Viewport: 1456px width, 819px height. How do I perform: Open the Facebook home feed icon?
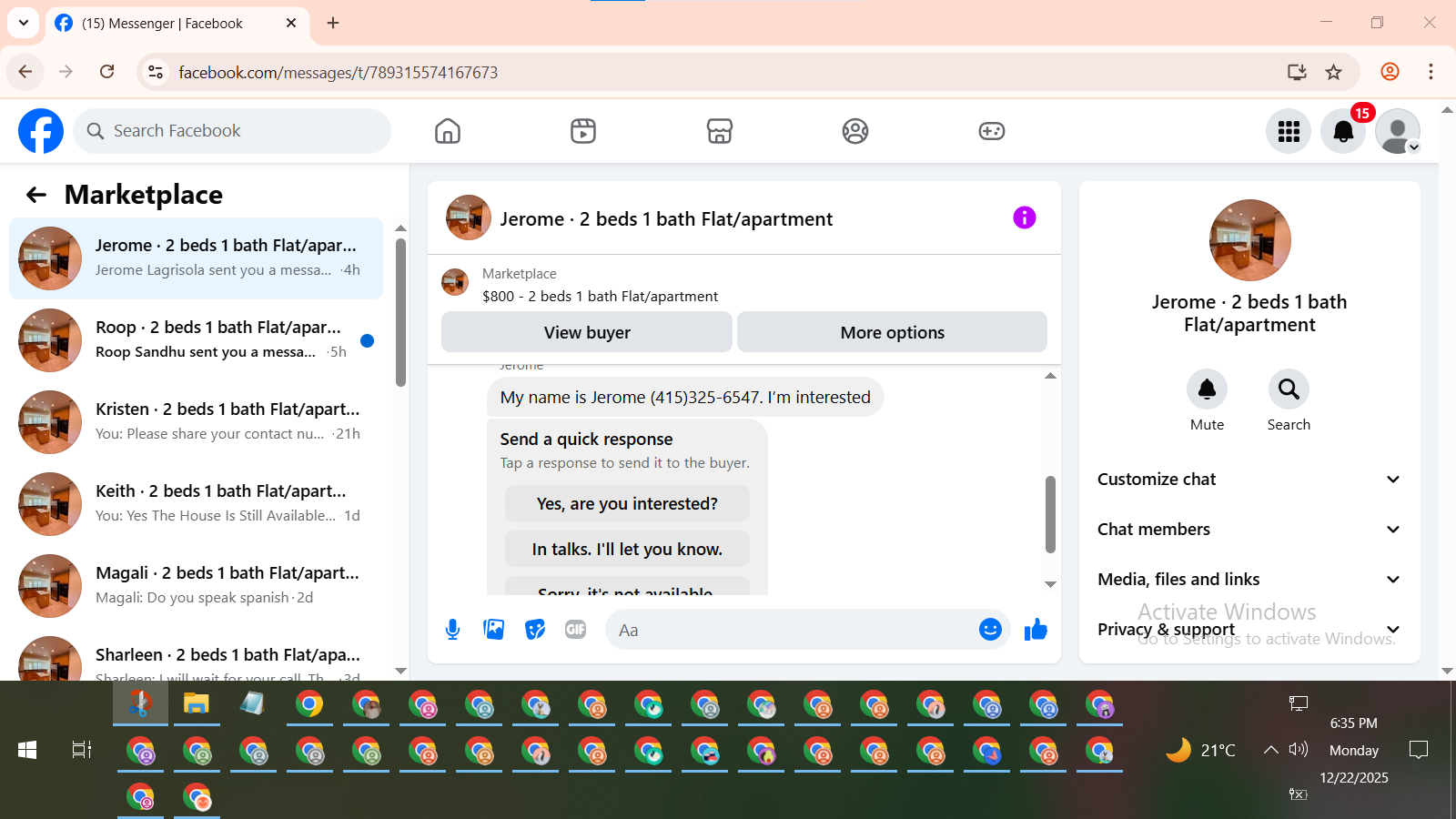point(448,131)
